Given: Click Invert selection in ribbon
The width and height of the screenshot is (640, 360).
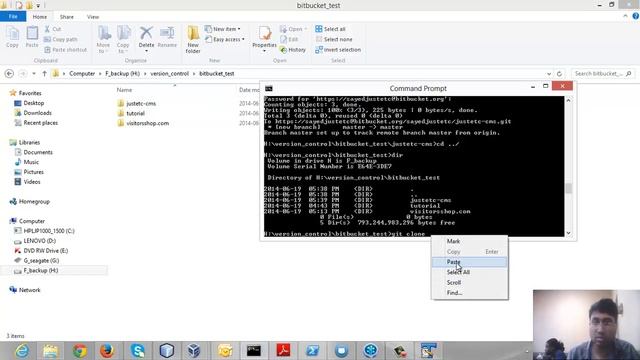Looking at the screenshot, I should (338, 49).
